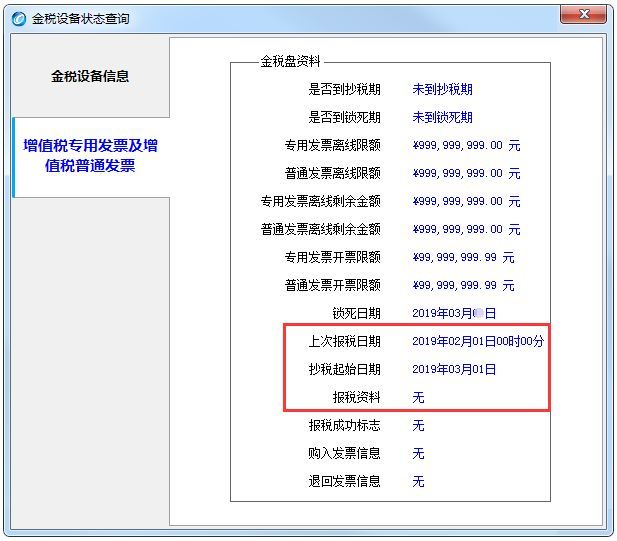Click the 普通发票离线剩余金额 label
The height and width of the screenshot is (541, 617).
pyautogui.click(x=320, y=229)
